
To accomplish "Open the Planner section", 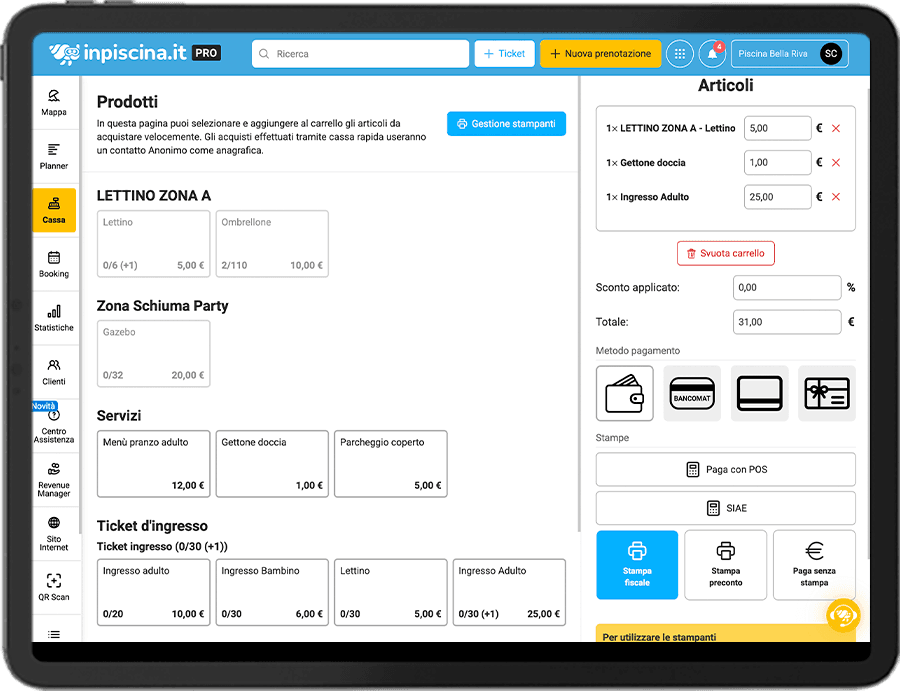I will pyautogui.click(x=54, y=156).
